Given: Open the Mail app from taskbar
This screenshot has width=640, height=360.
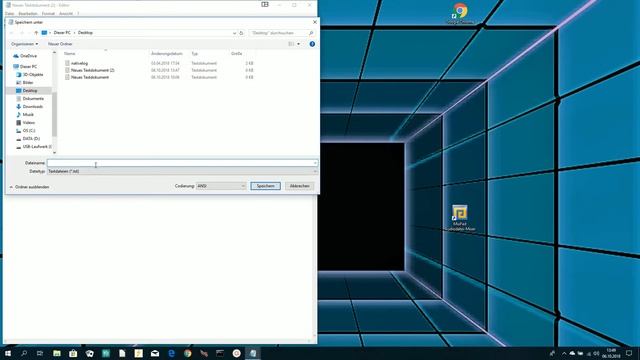Looking at the screenshot, I should (x=155, y=353).
